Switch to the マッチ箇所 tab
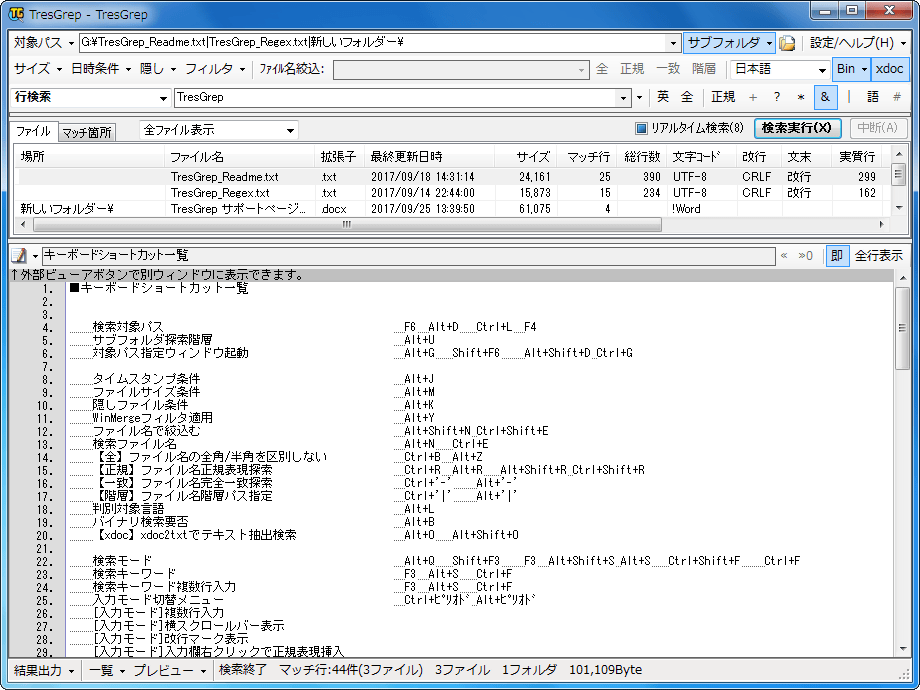Viewport: 920px width, 690px height. pyautogui.click(x=86, y=132)
